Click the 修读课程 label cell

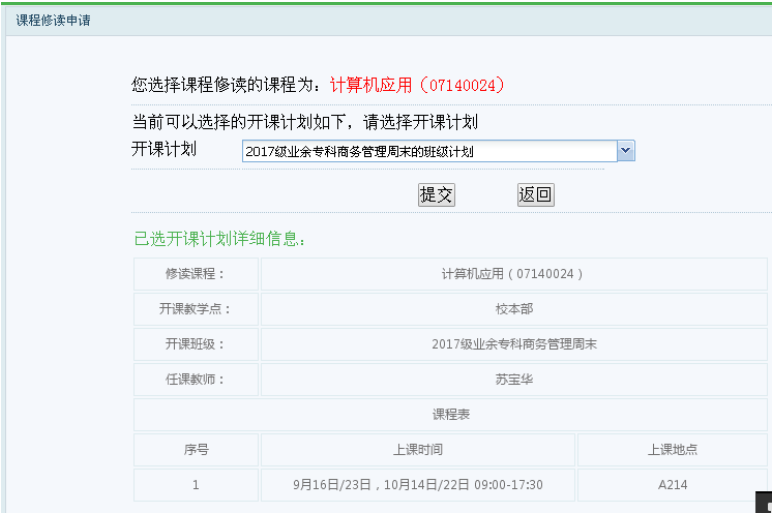(x=195, y=274)
